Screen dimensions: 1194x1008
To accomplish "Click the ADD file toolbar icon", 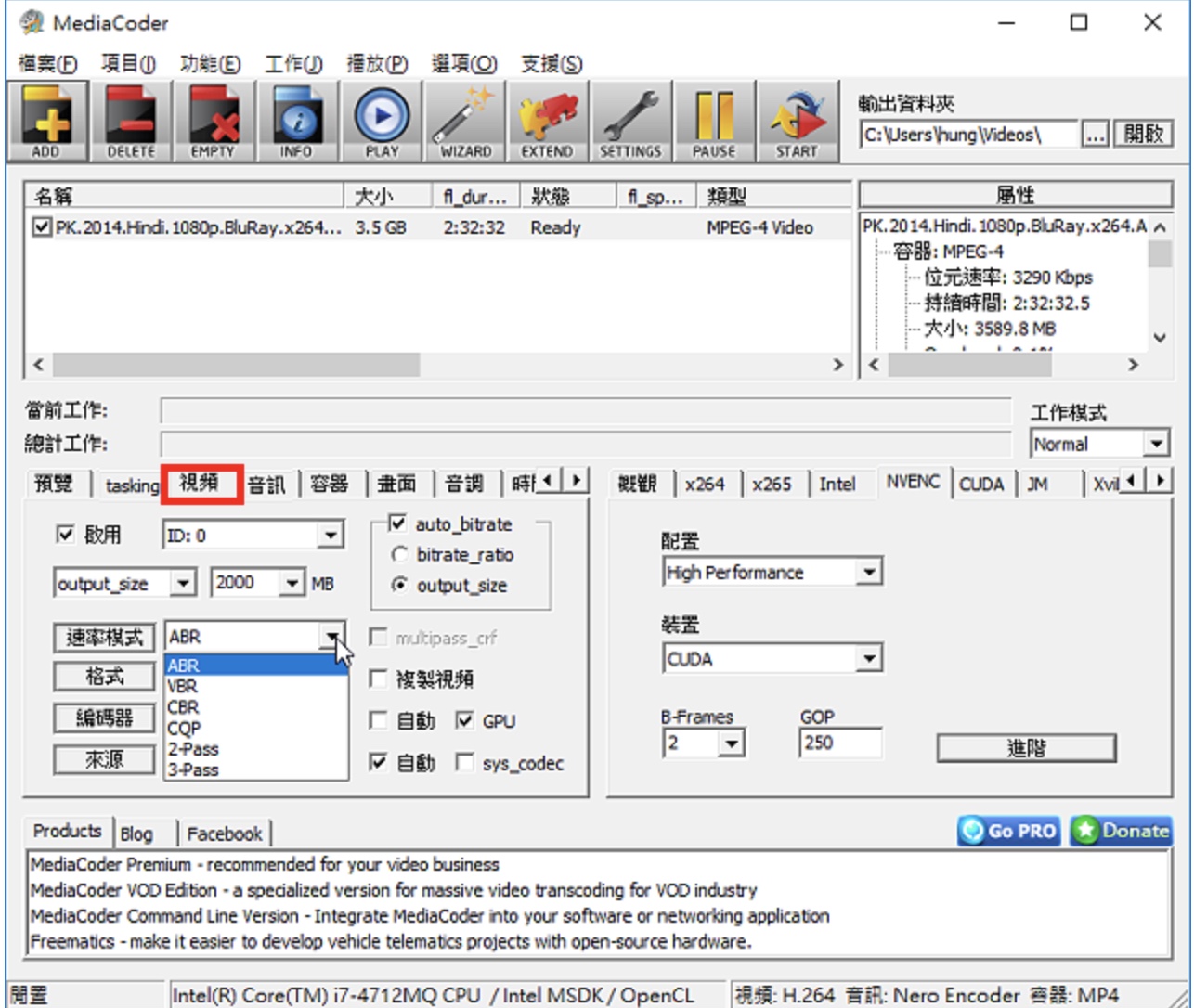I will point(47,122).
